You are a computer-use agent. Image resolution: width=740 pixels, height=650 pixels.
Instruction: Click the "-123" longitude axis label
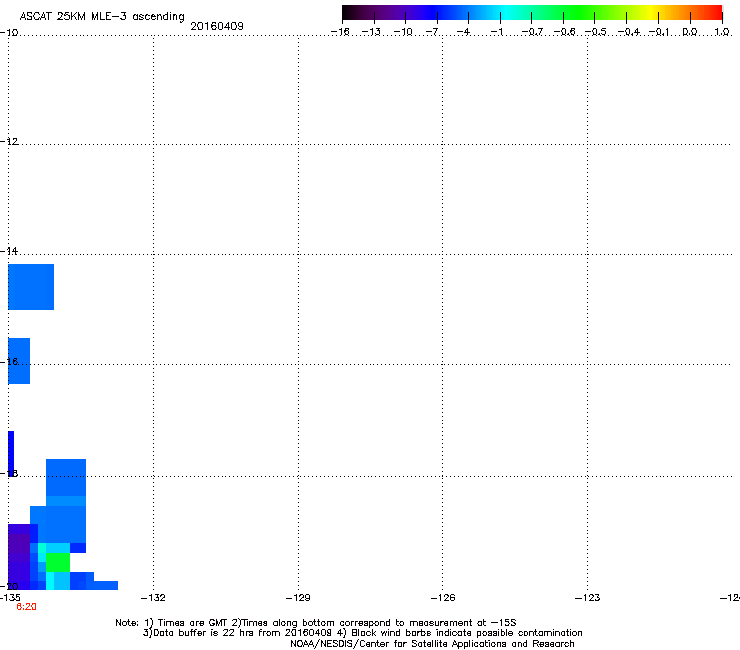(x=588, y=598)
